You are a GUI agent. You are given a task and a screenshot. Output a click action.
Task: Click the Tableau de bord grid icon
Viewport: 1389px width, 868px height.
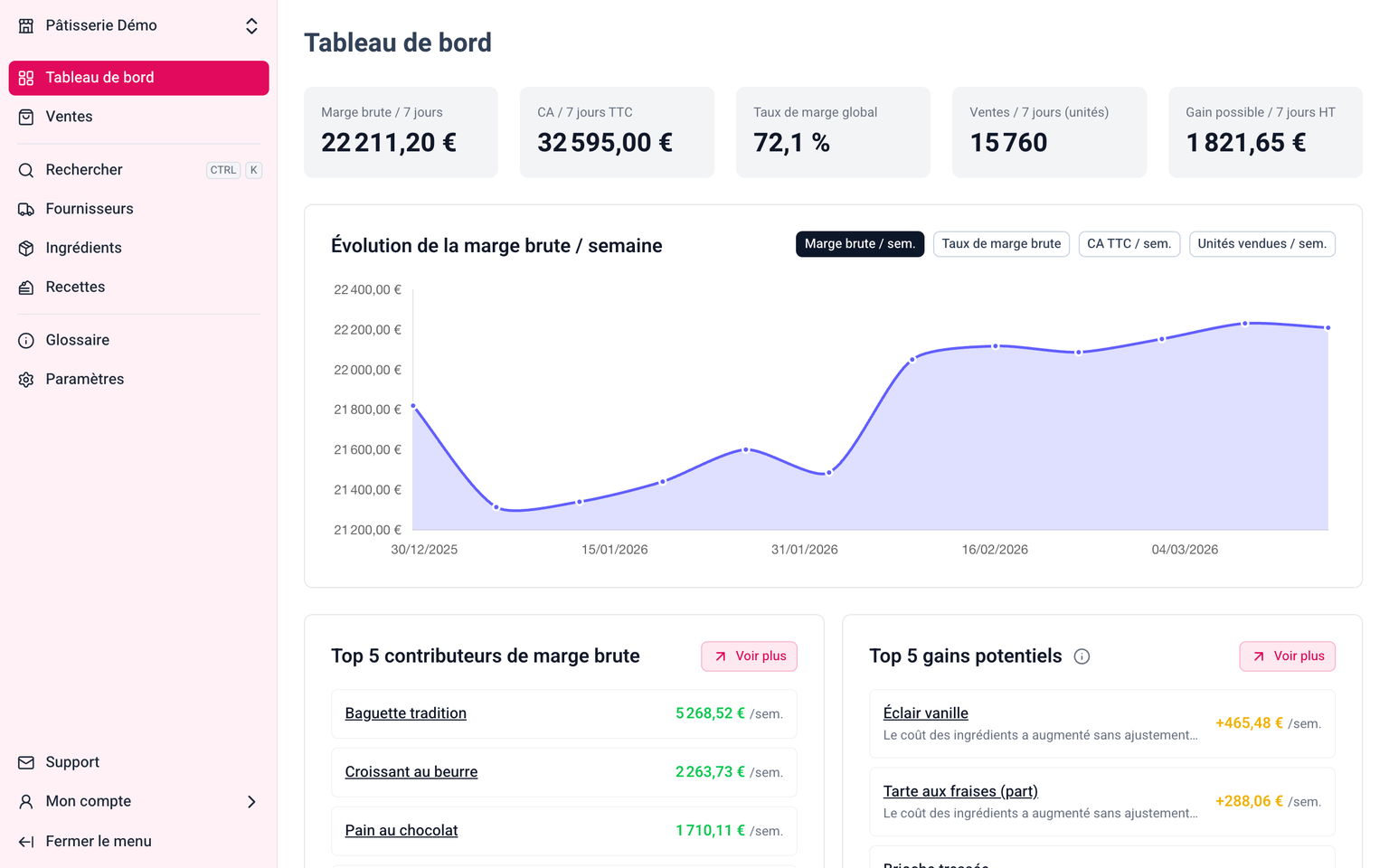26,78
